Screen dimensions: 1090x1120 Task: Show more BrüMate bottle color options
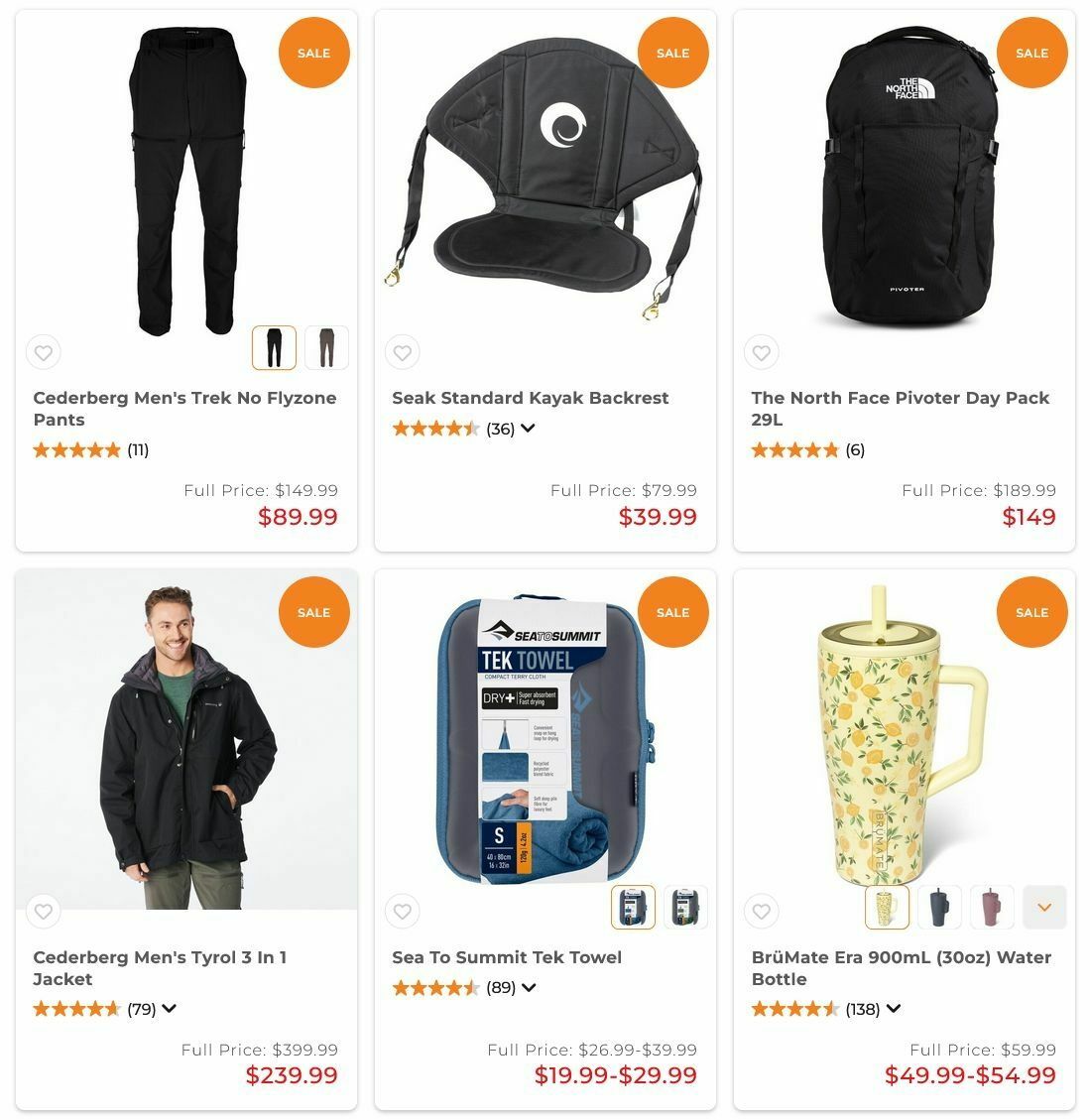pyautogui.click(x=1044, y=907)
